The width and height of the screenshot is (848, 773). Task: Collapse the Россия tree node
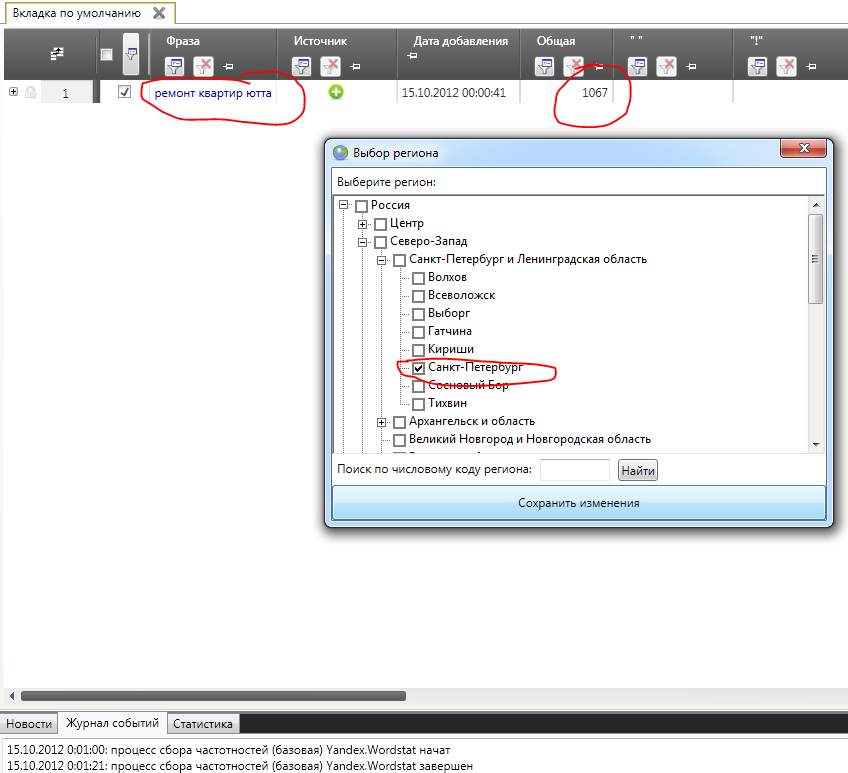pyautogui.click(x=343, y=205)
